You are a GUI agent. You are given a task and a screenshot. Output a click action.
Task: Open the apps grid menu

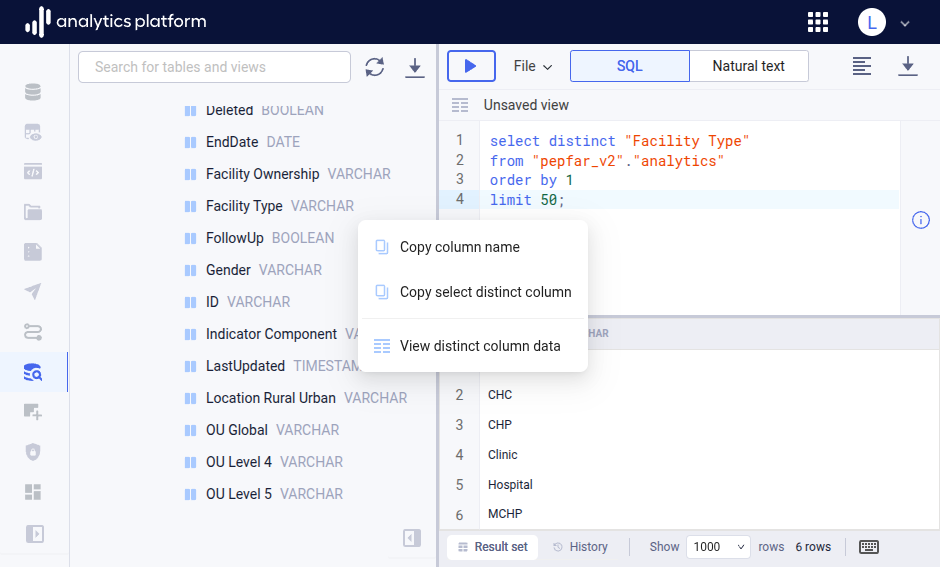coord(818,22)
